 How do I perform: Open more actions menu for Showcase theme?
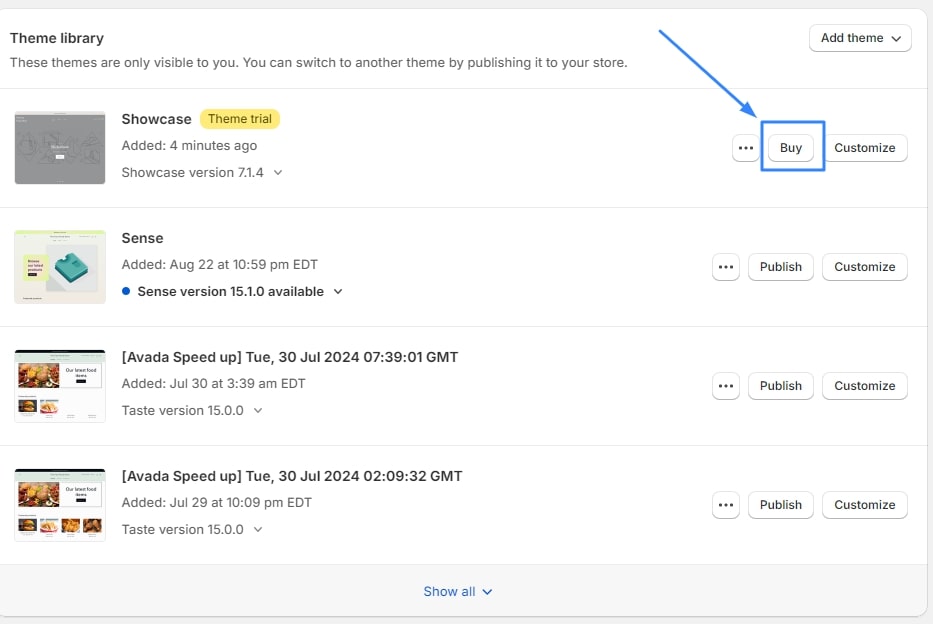746,148
